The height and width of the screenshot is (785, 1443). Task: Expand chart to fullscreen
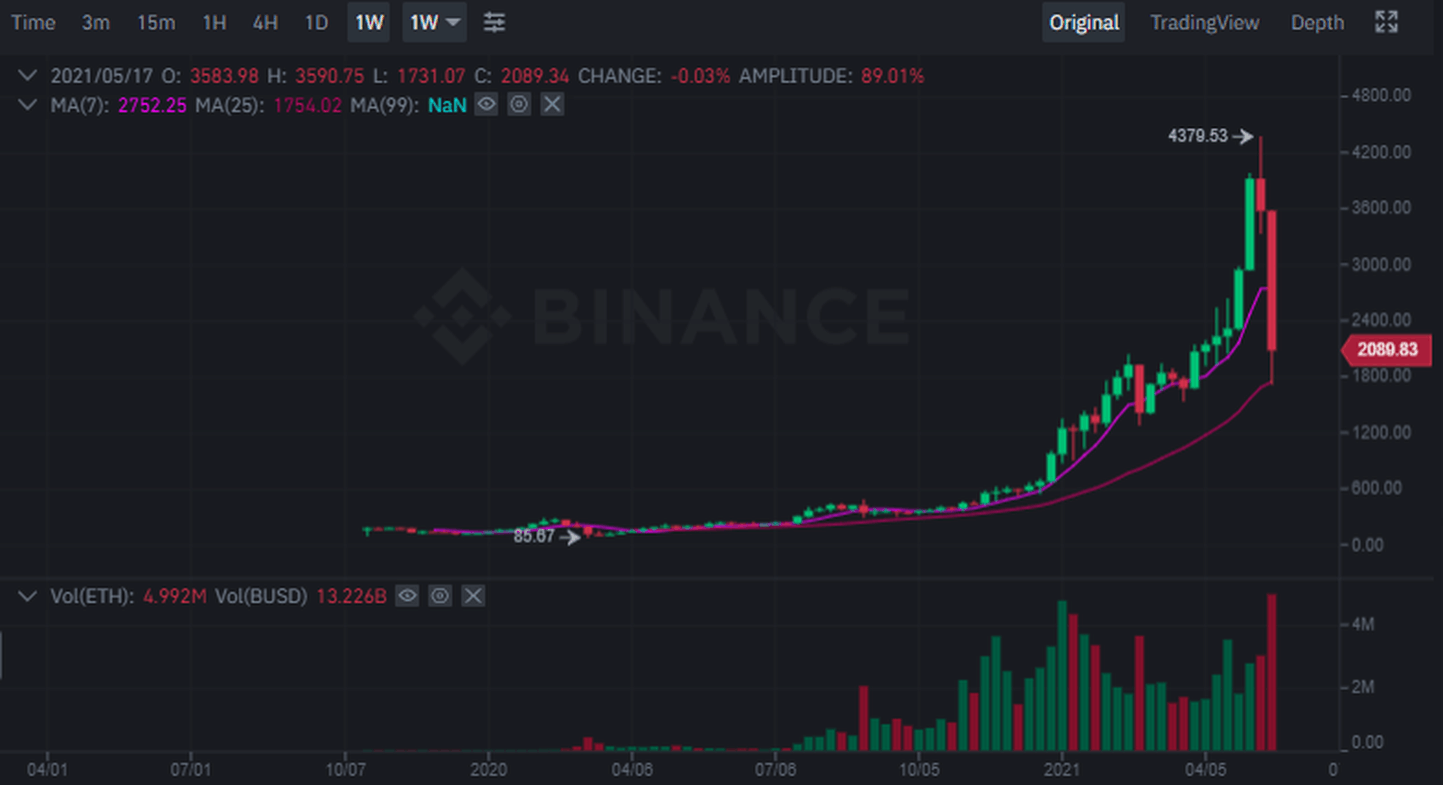(x=1386, y=22)
